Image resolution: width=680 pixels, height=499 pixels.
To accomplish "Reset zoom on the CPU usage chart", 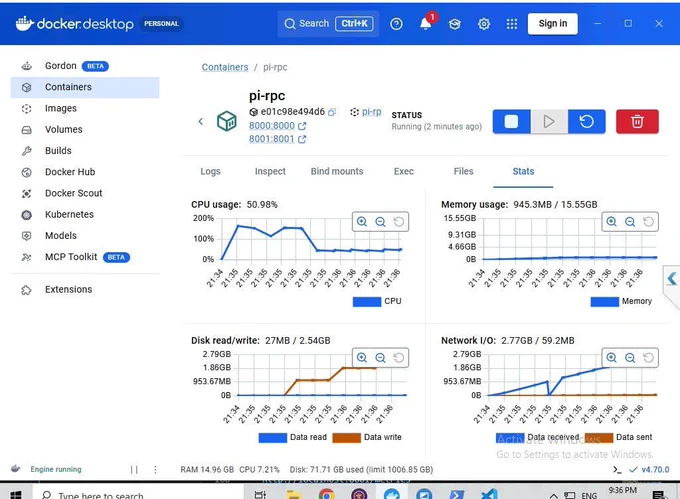I will [x=399, y=222].
